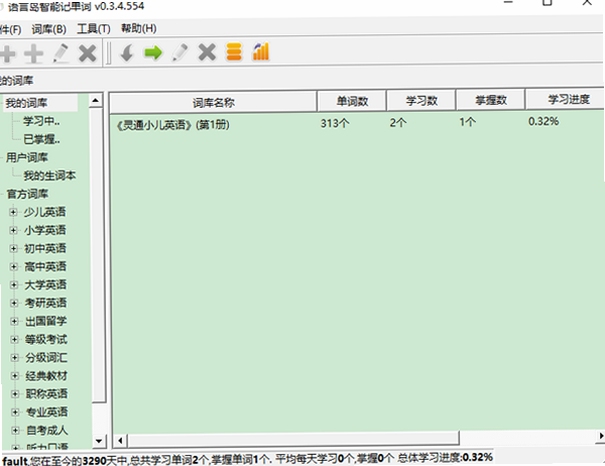Click the 313个 word count cell
Image resolution: width=605 pixels, height=466 pixels.
(x=335, y=123)
